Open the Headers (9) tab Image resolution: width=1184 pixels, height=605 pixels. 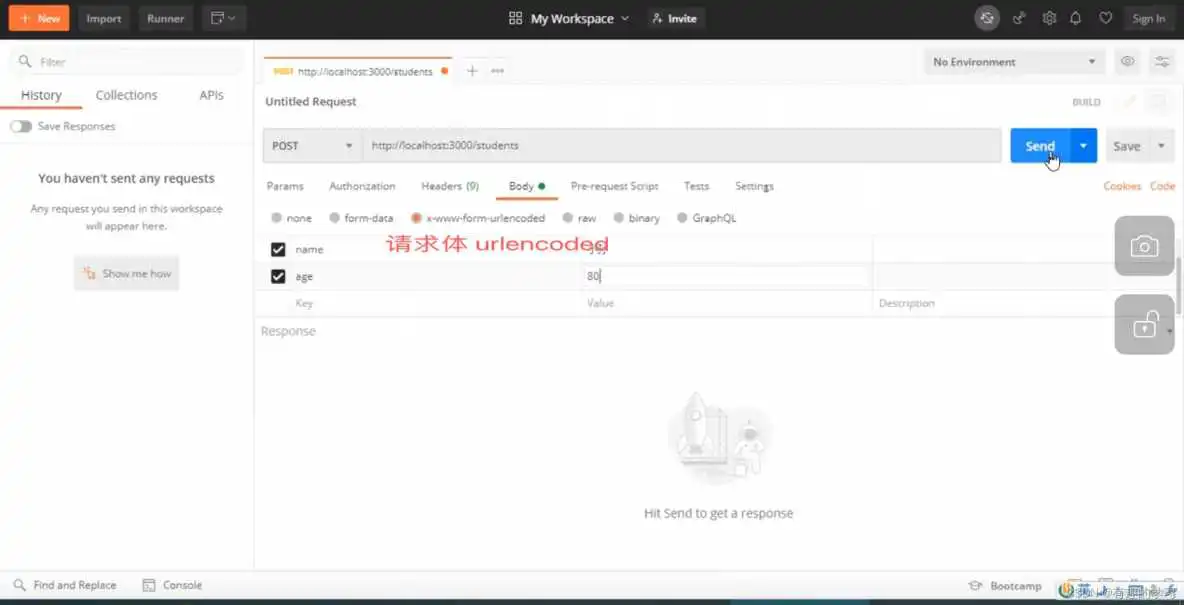coord(450,186)
